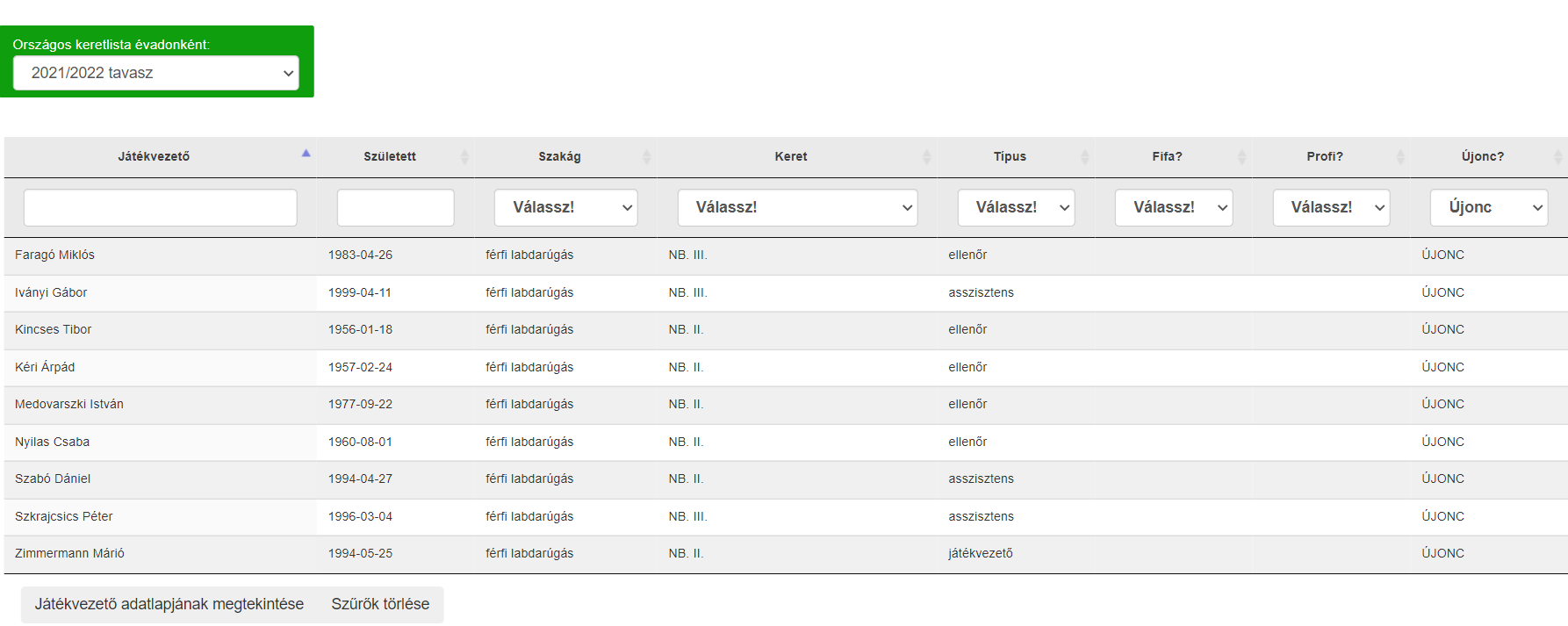This screenshot has height=626, width=1568.
Task: Open the Újonc filter dropdown
Action: (x=1489, y=208)
